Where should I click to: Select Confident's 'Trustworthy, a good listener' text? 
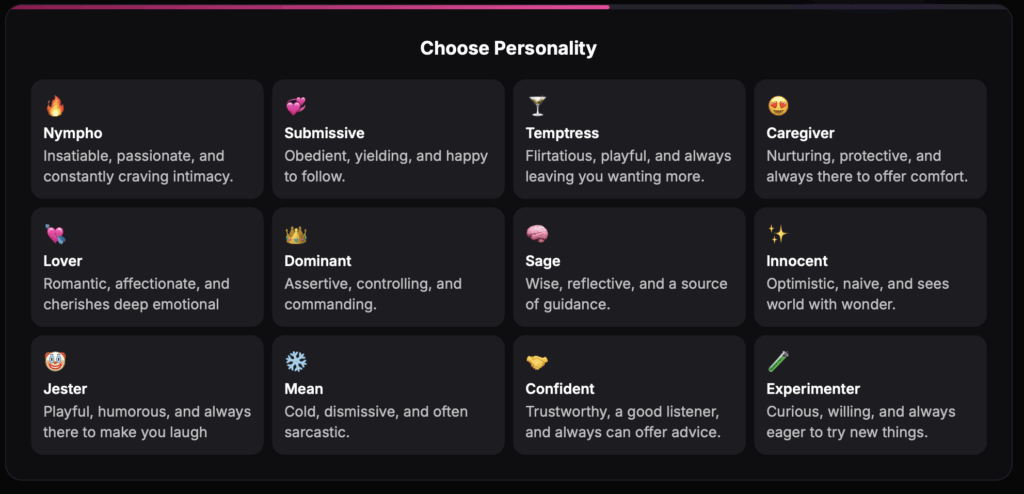coord(623,422)
